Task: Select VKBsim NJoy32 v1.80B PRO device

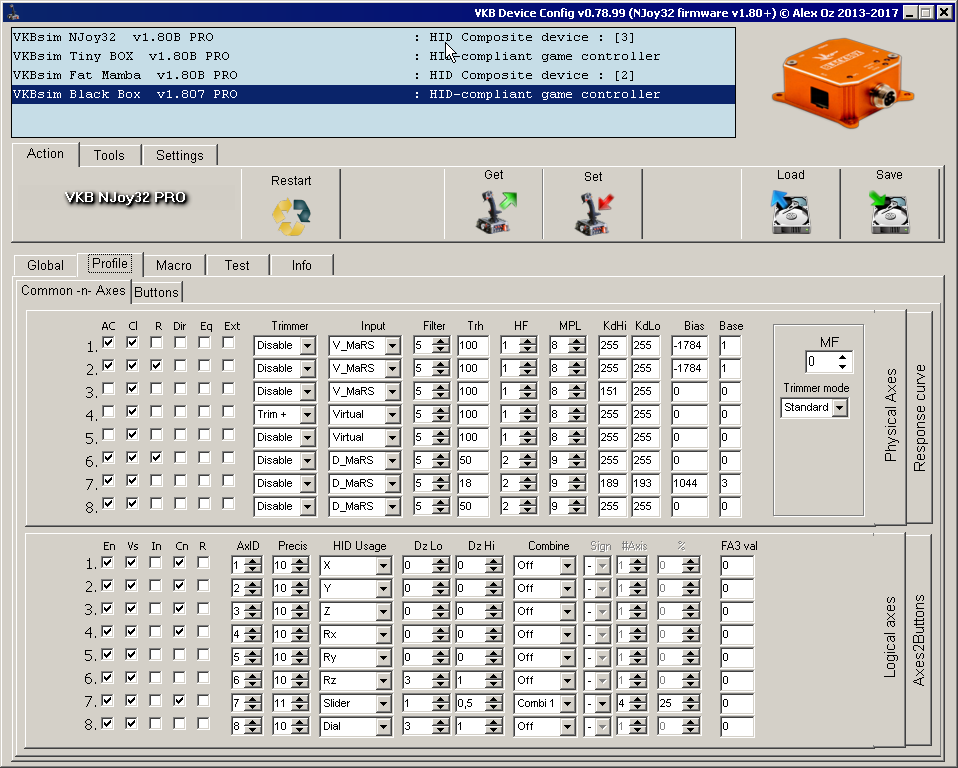Action: 373,37
